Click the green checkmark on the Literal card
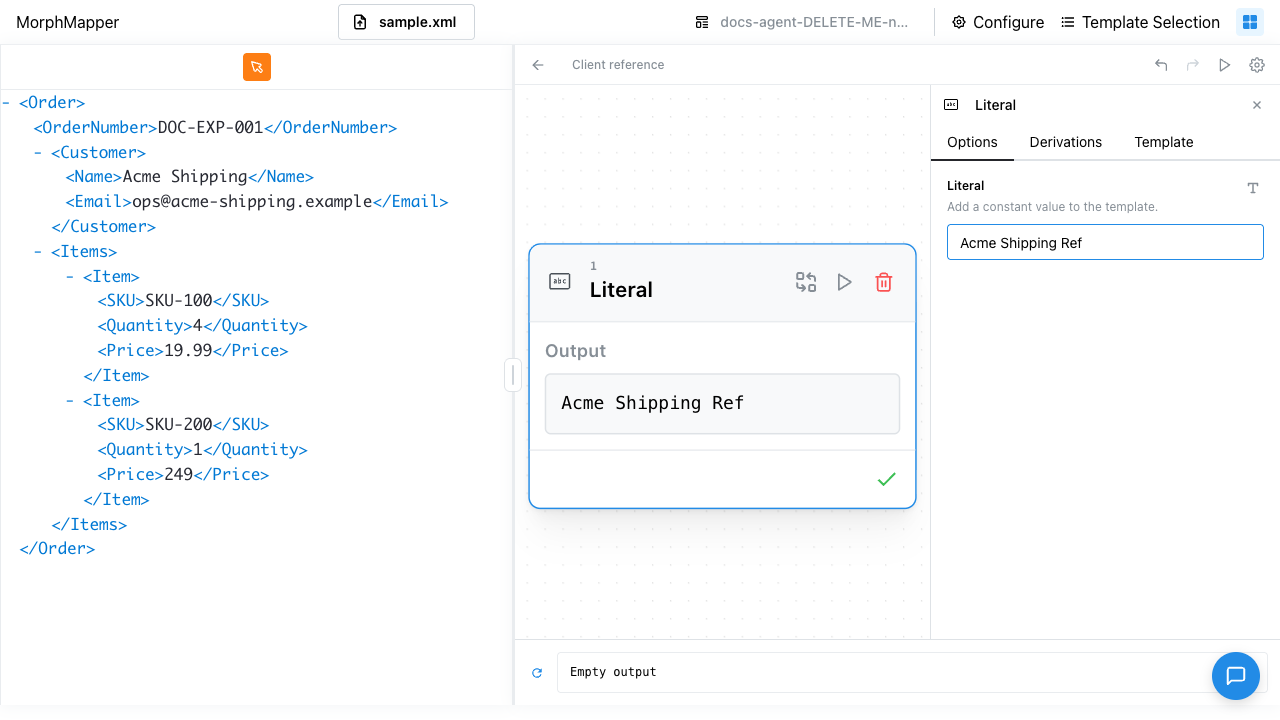 [x=886, y=480]
